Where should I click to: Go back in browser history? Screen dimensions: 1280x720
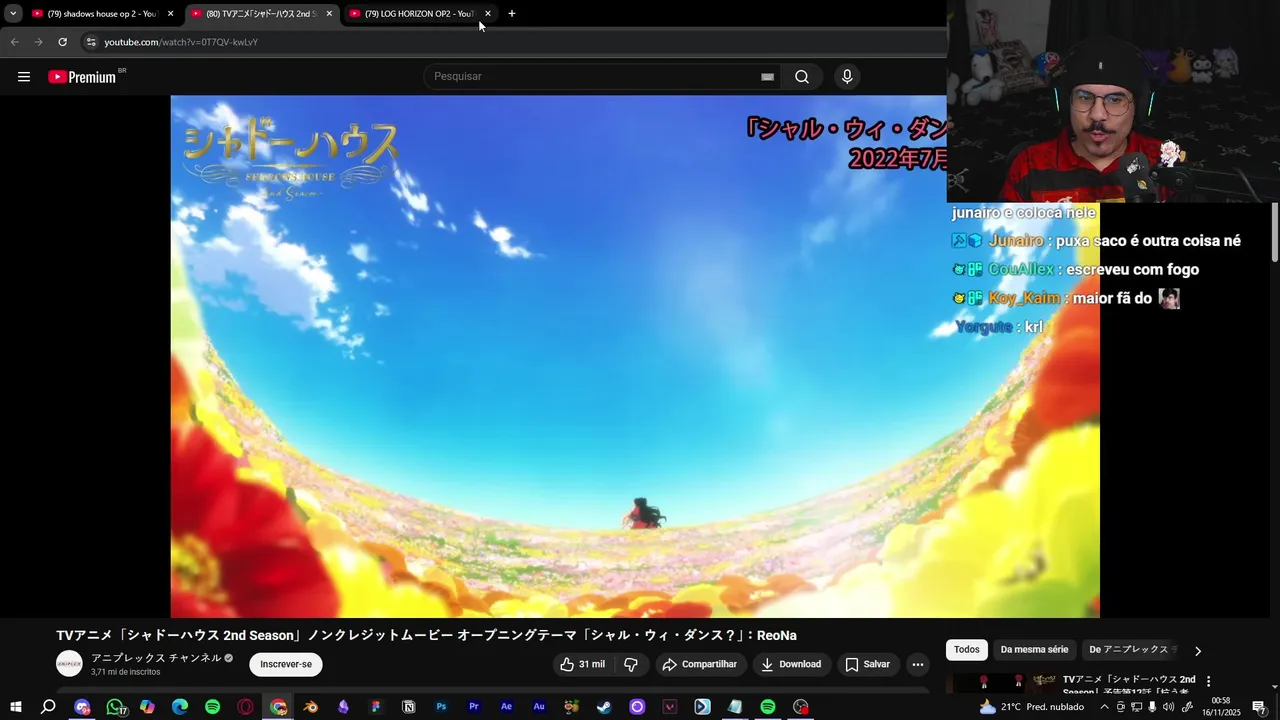coord(14,42)
